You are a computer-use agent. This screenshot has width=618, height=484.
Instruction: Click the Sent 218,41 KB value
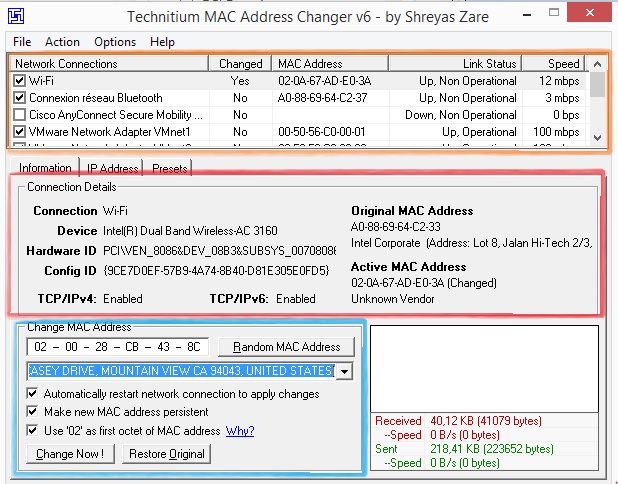492,449
